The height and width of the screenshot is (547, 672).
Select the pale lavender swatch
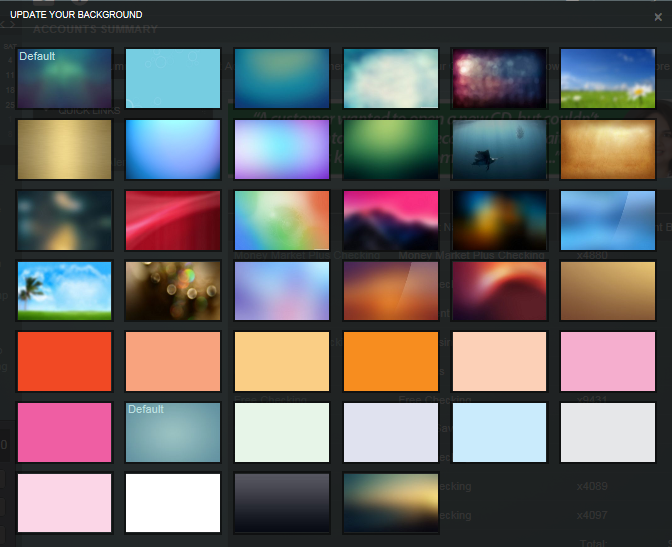tap(391, 433)
